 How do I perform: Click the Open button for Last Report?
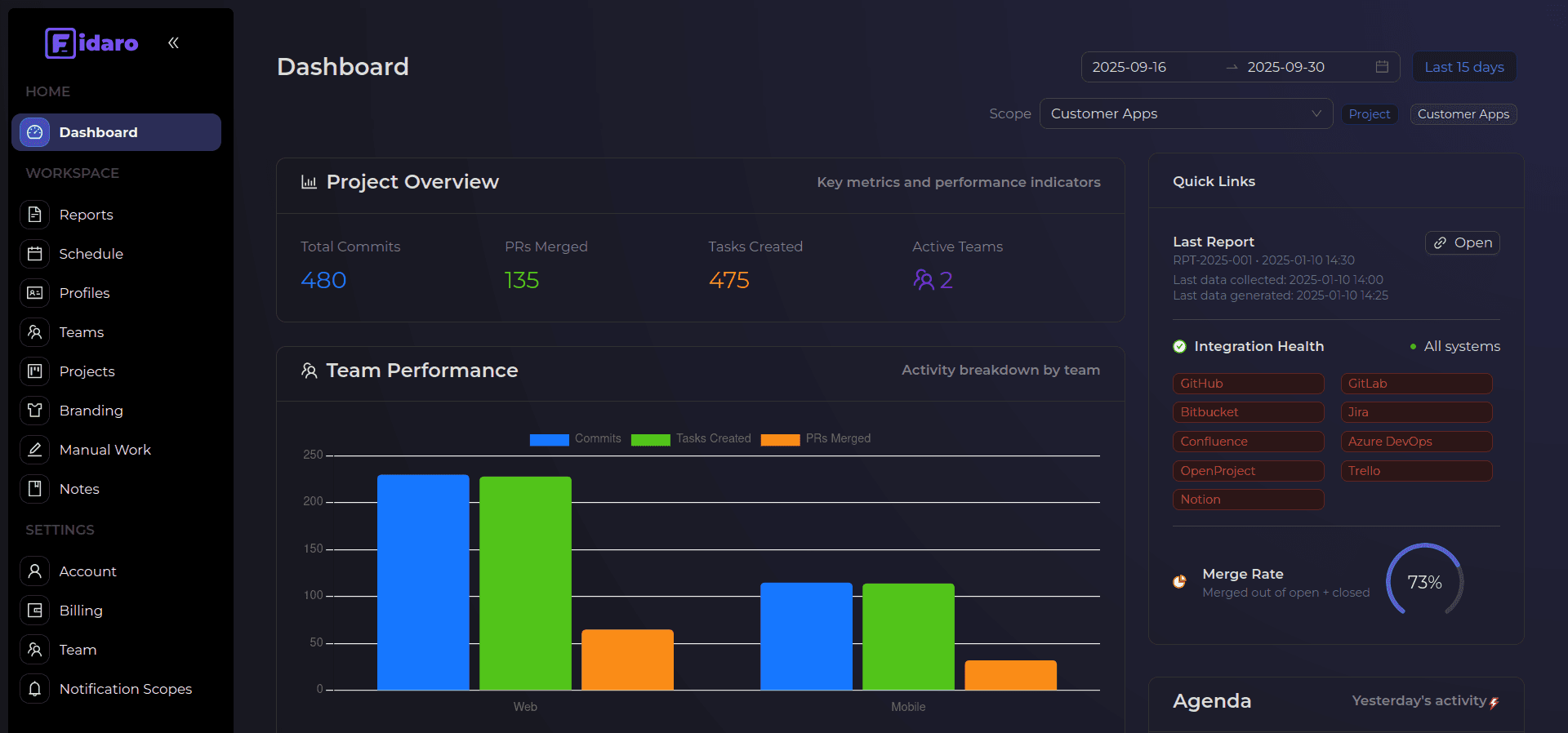pos(1462,242)
